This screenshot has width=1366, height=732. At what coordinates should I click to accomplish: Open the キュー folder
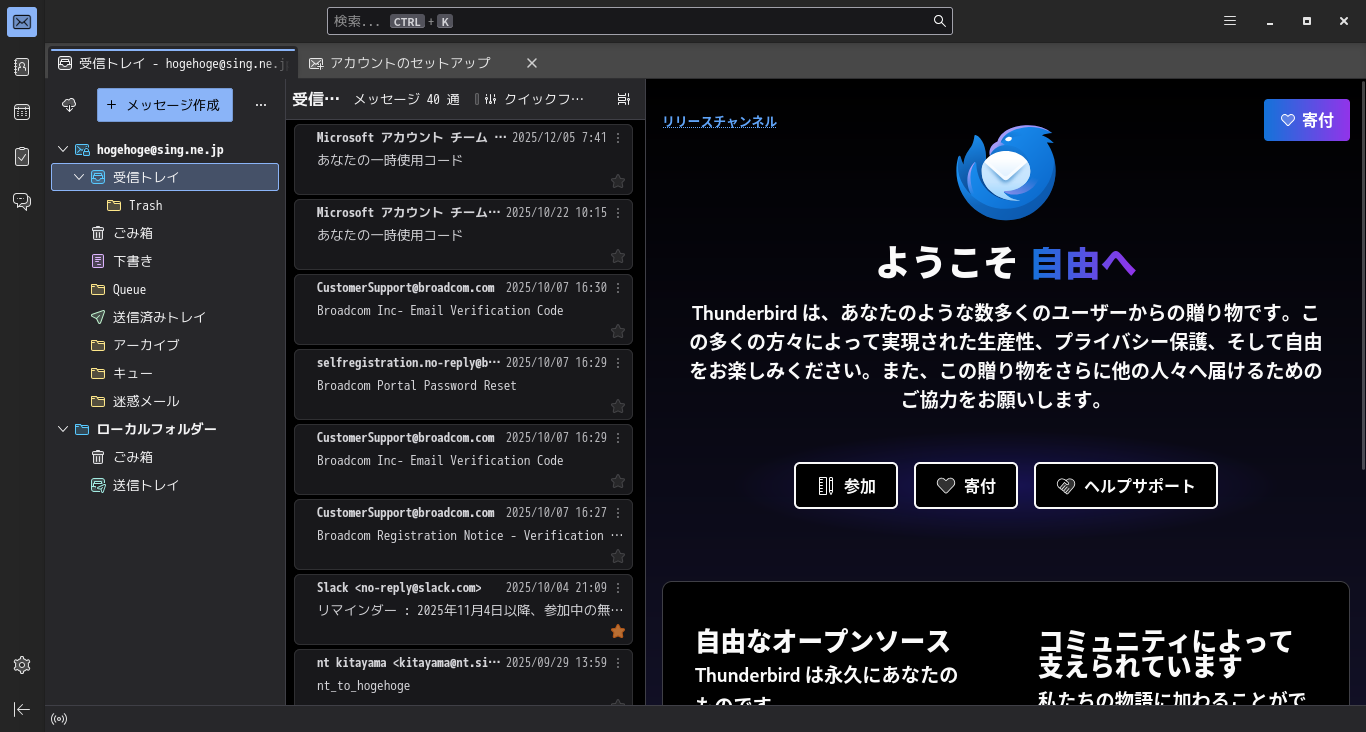coord(165,373)
